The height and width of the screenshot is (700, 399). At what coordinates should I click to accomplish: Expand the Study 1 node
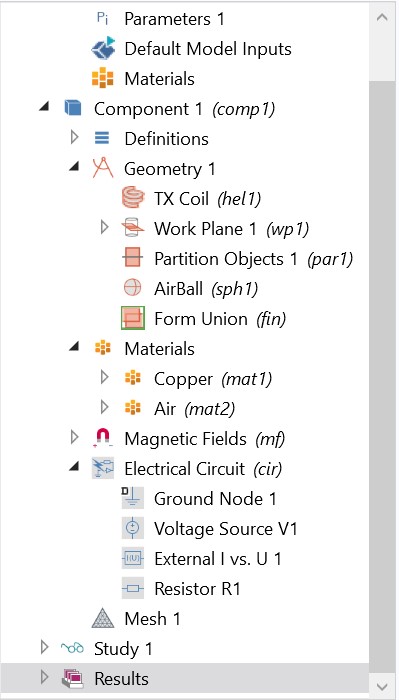(x=44, y=648)
